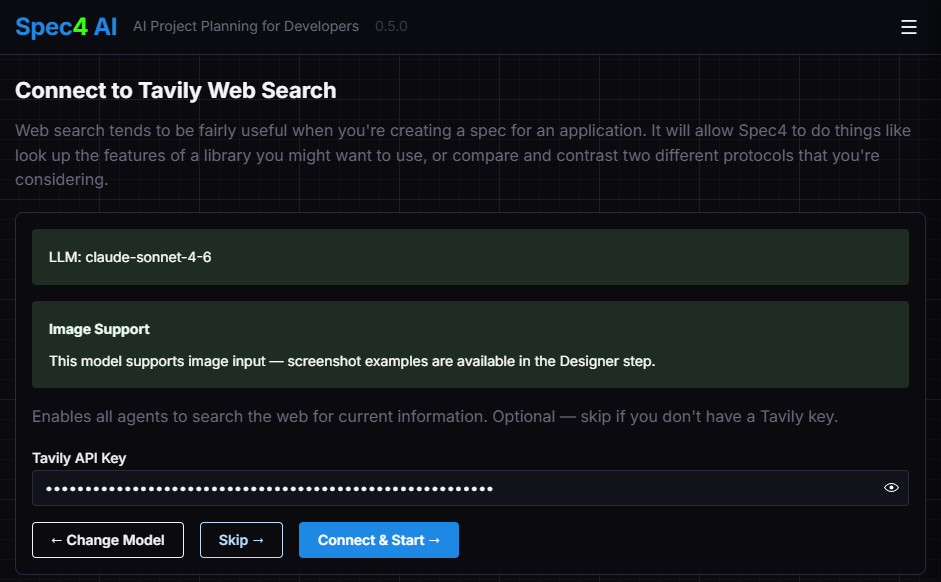Click the 'Image Support' heading
The width and height of the screenshot is (941, 582).
tap(99, 329)
